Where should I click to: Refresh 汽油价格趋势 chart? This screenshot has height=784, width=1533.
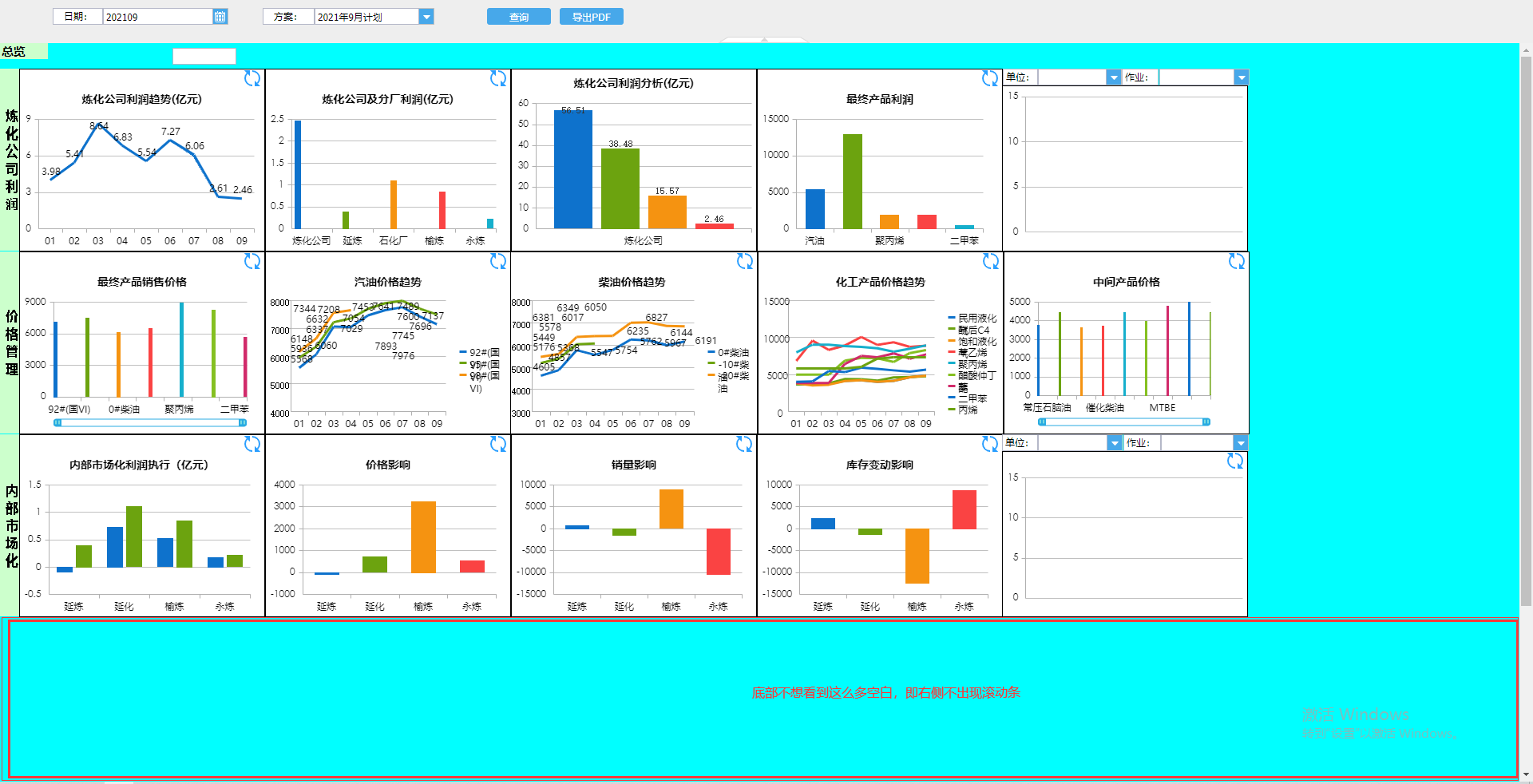498,261
